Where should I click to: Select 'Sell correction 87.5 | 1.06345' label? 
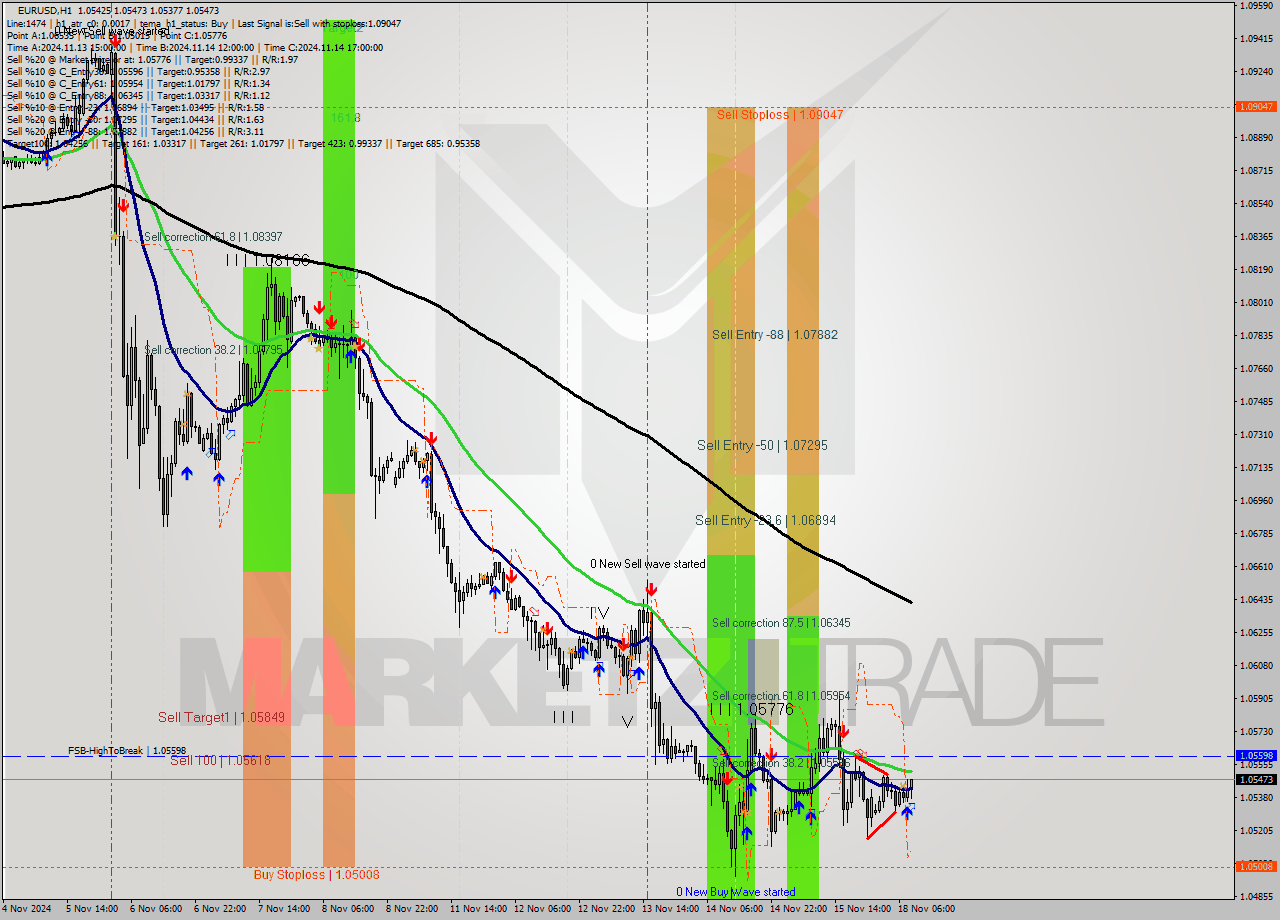click(781, 622)
